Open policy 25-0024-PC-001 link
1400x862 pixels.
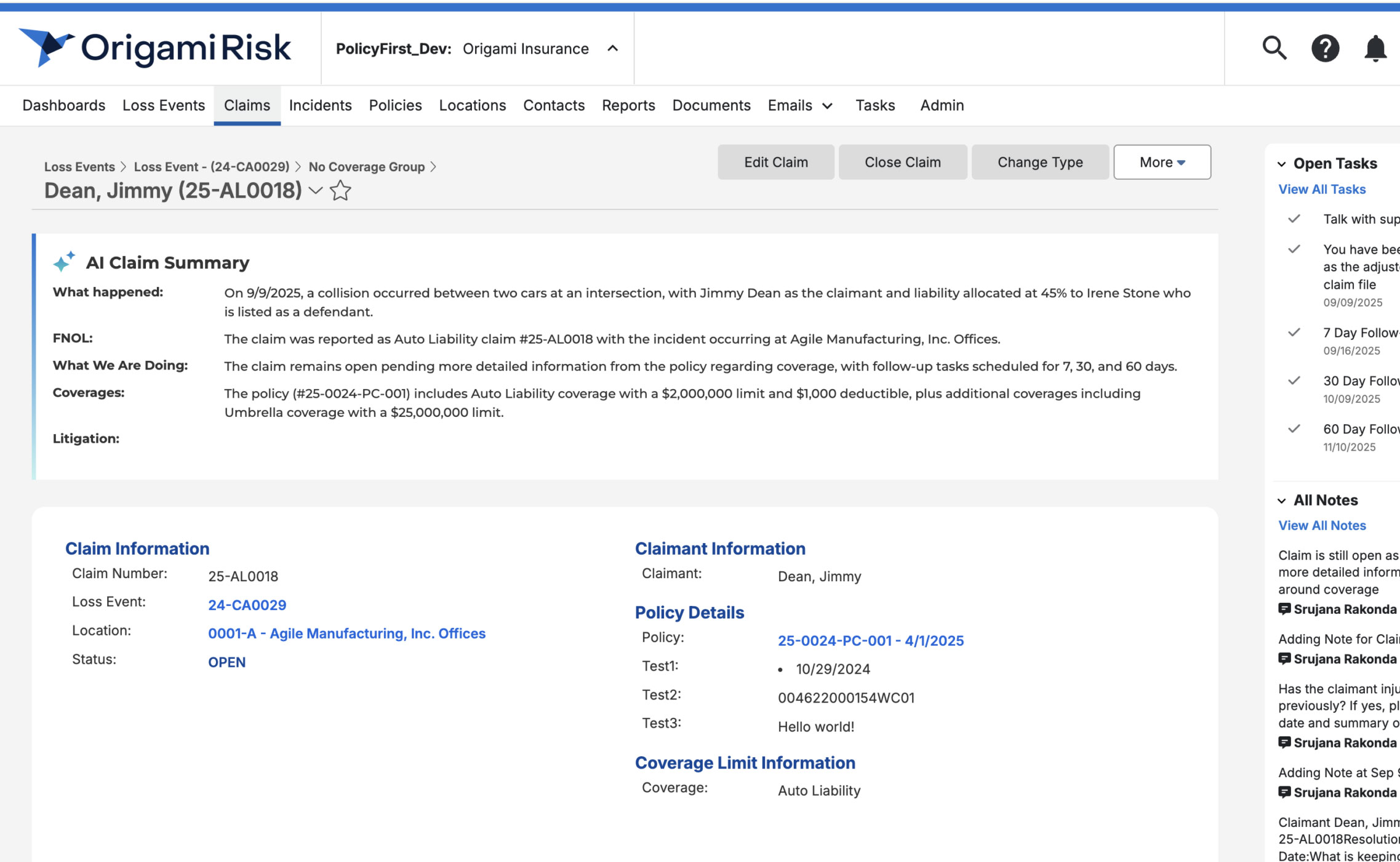click(x=870, y=640)
